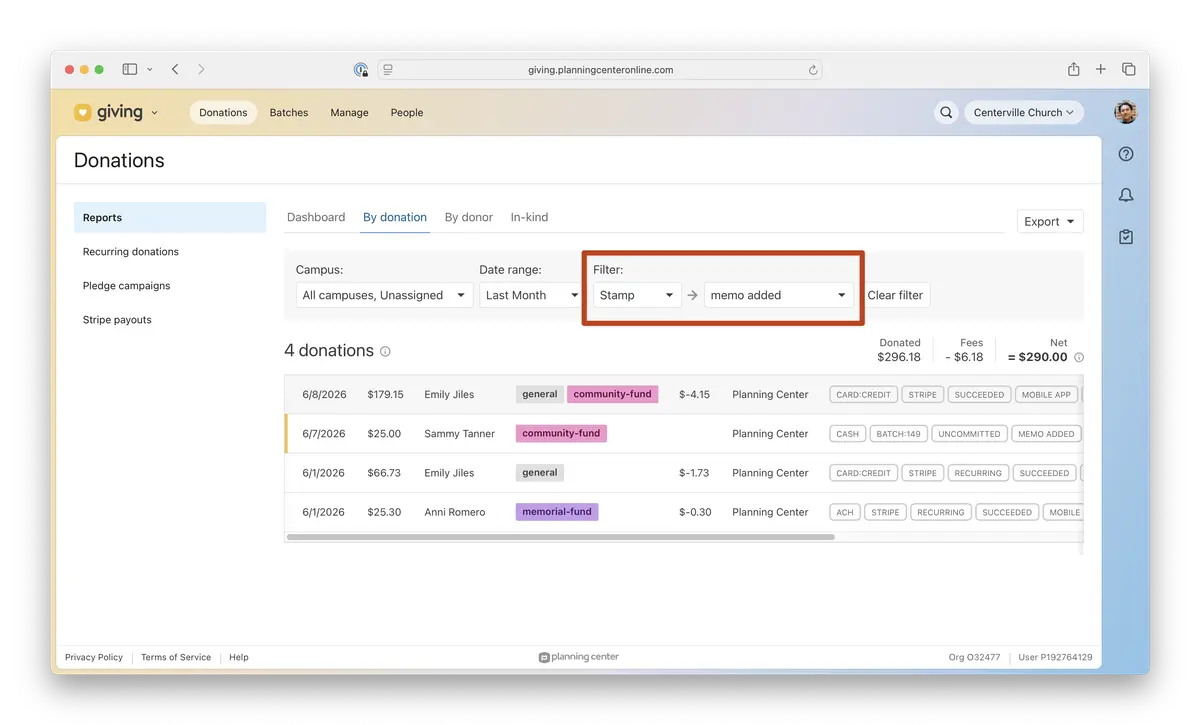This screenshot has height=725, width=1200.
Task: Click donor name Anni Romero
Action: 454,512
